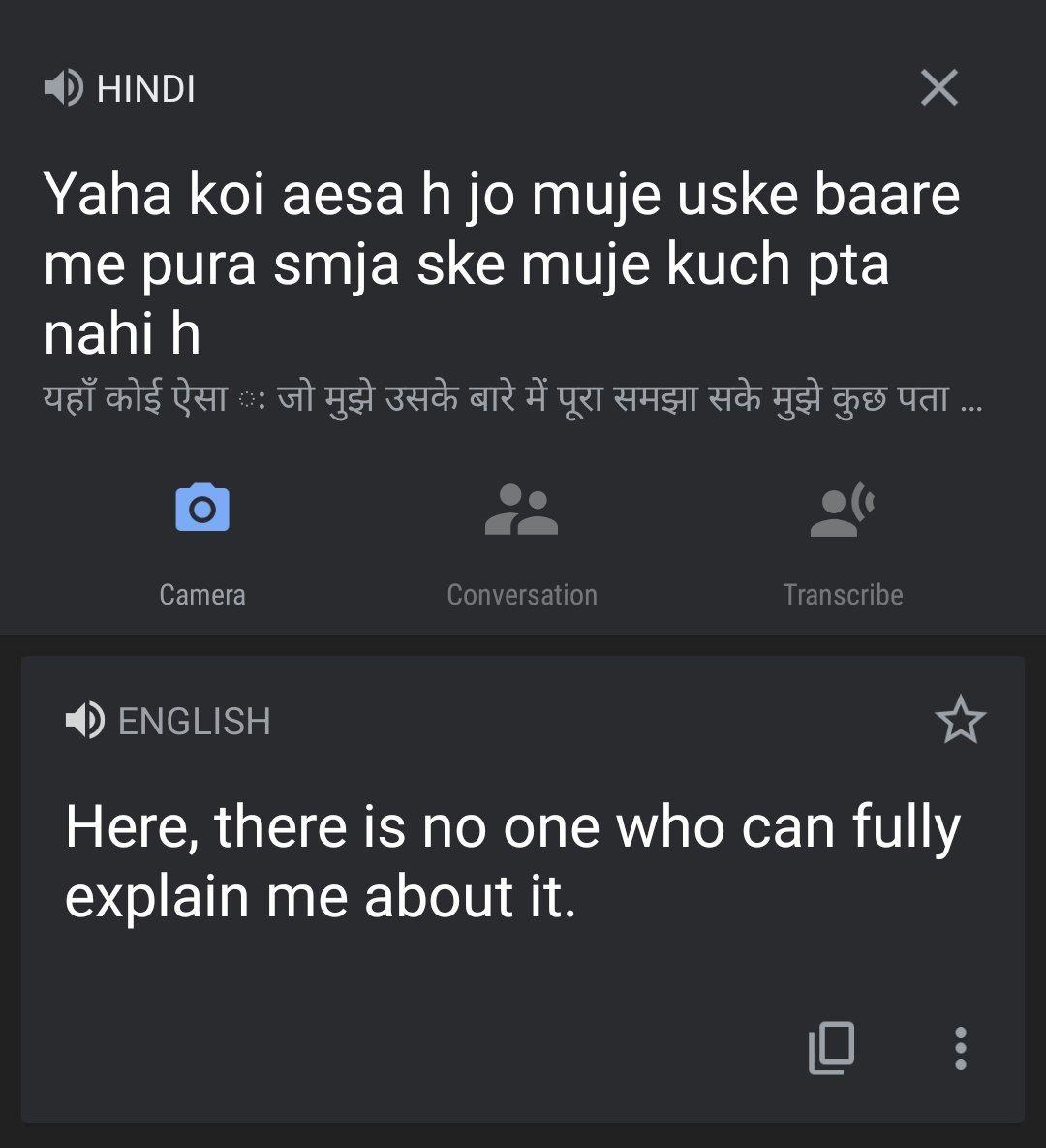This screenshot has width=1046, height=1148.
Task: Tap the HINDI source language label
Action: pos(146,89)
